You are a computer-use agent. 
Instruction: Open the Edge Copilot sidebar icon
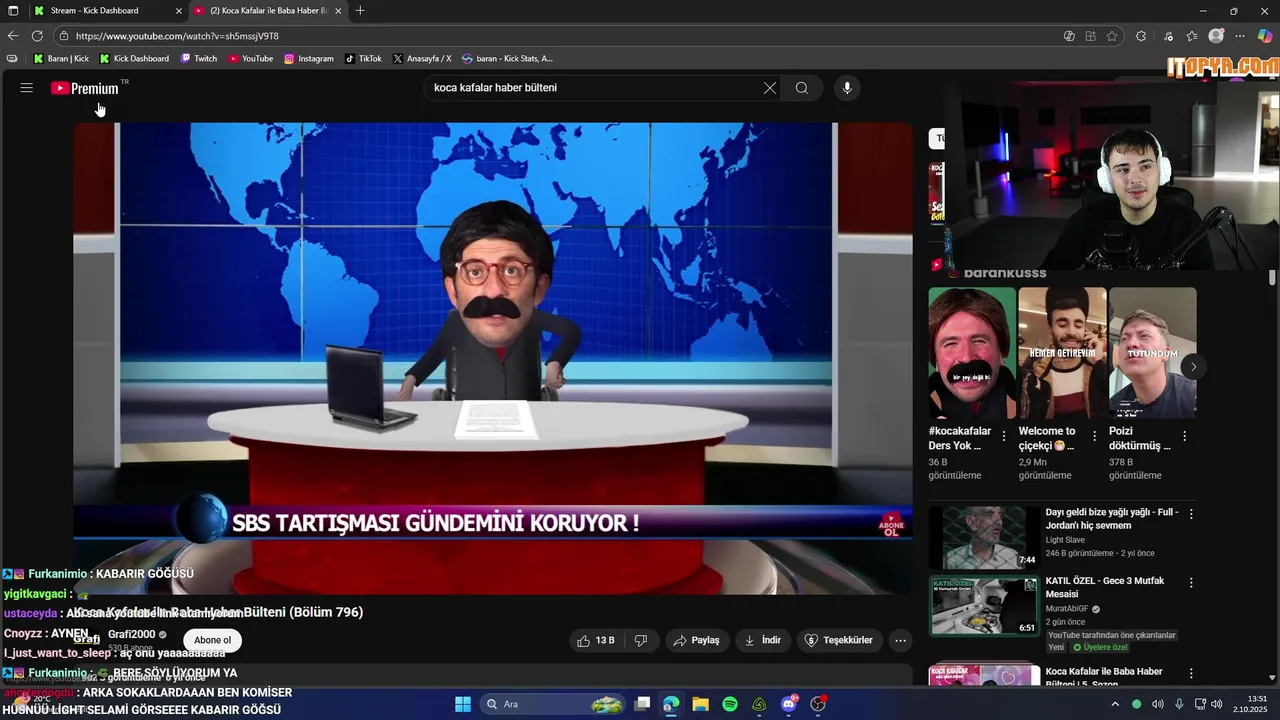click(1265, 36)
